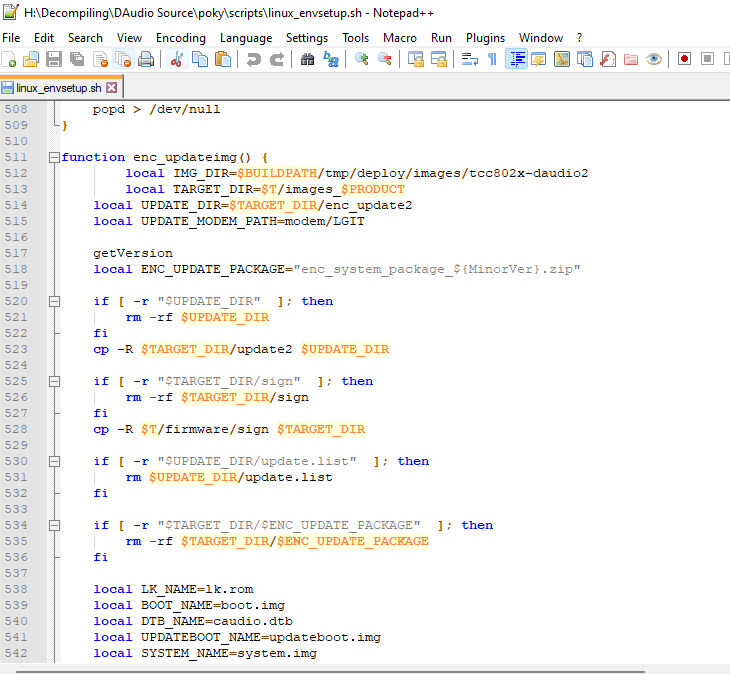The image size is (730, 674).
Task: Close the linux_envsetup.sh tab
Action: click(112, 88)
